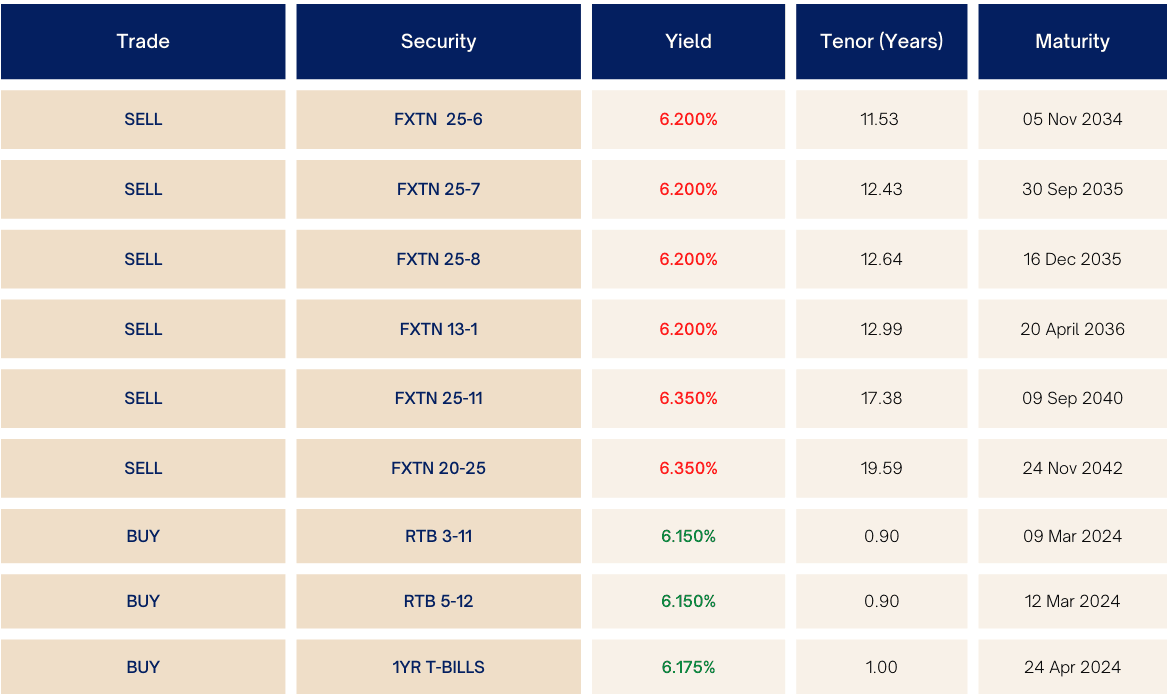Click the Yield column header

(x=688, y=42)
